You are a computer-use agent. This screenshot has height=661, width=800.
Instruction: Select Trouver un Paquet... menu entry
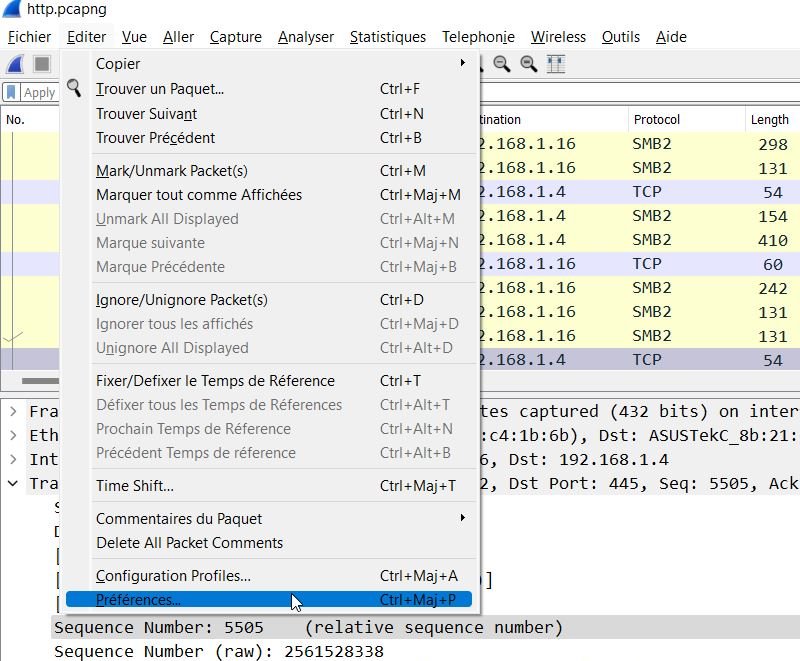(160, 89)
